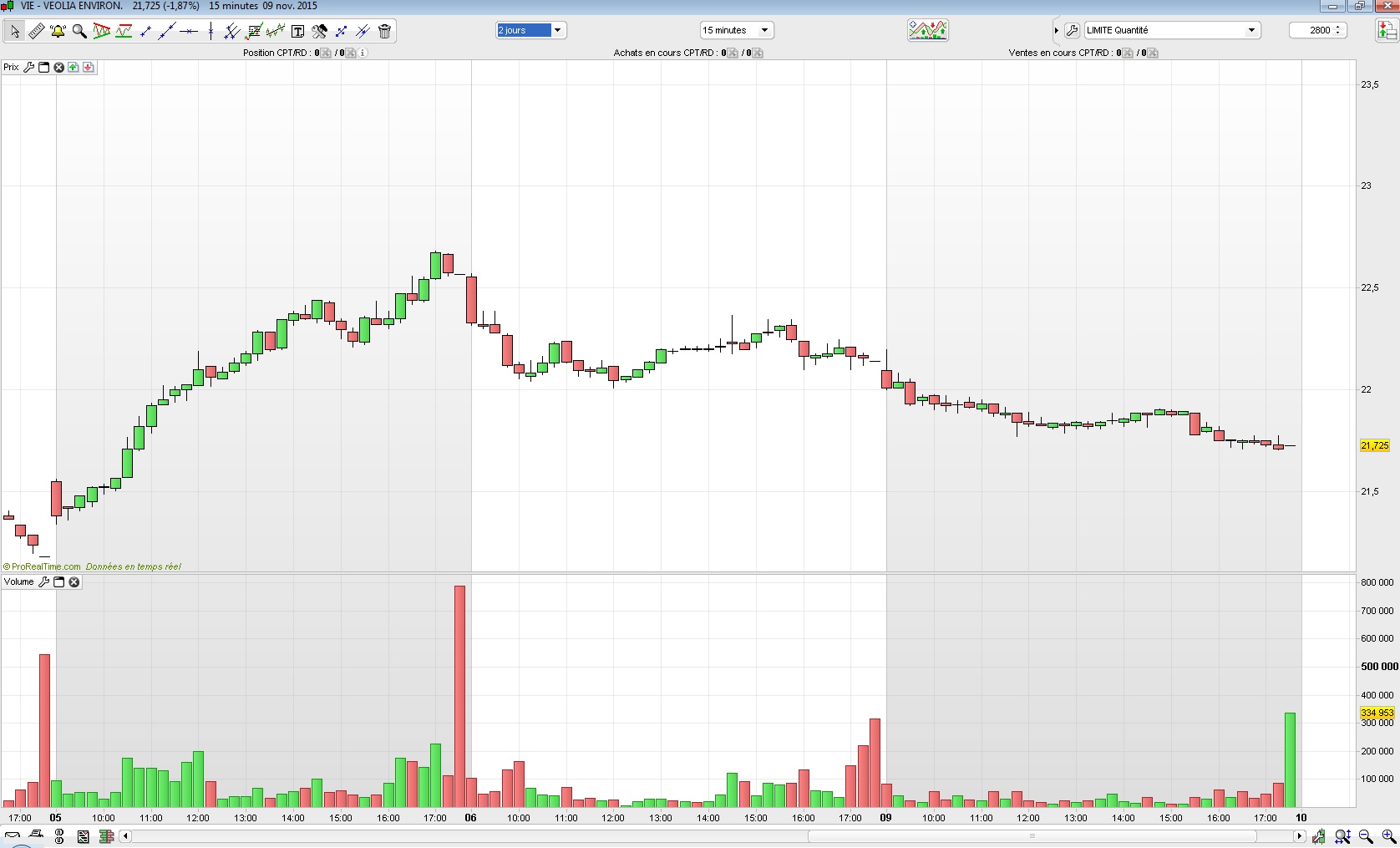This screenshot has width=1400, height=848.
Task: Open the trading systems chart icon
Action: [928, 30]
